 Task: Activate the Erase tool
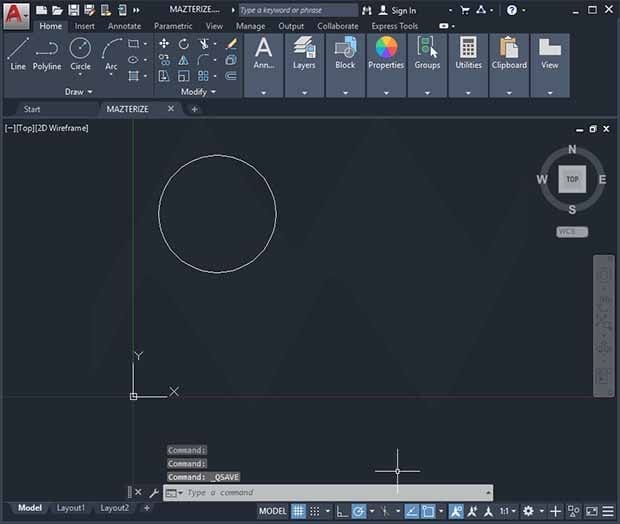tap(231, 44)
